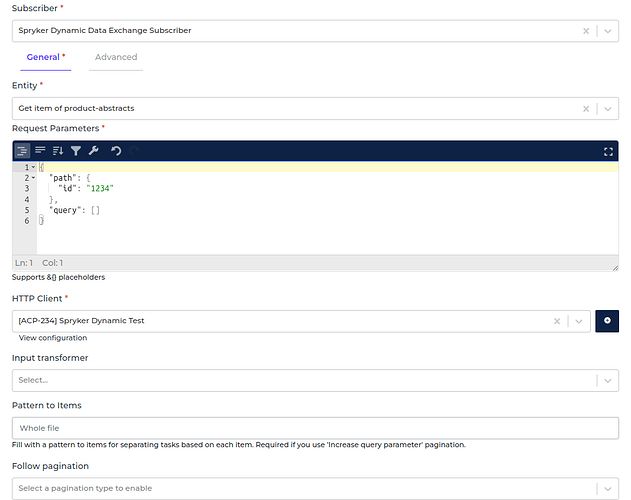
Task: Click the Pattern to Items input field
Action: point(315,428)
